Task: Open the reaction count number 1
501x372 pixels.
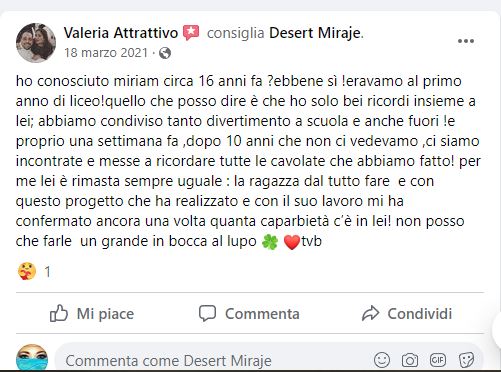Action: pos(47,272)
